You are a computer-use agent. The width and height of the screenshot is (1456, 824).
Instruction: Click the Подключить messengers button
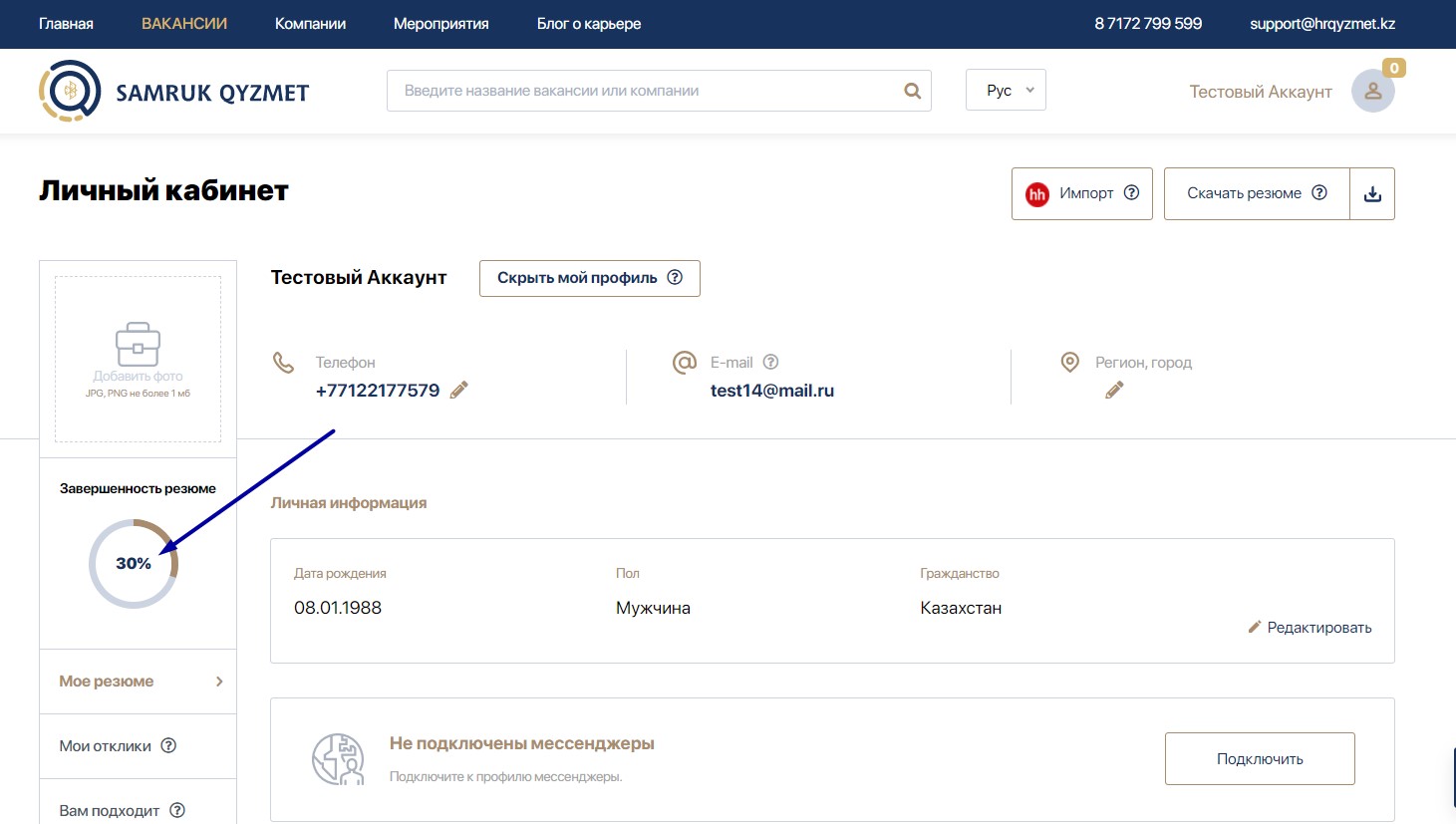[x=1260, y=759]
